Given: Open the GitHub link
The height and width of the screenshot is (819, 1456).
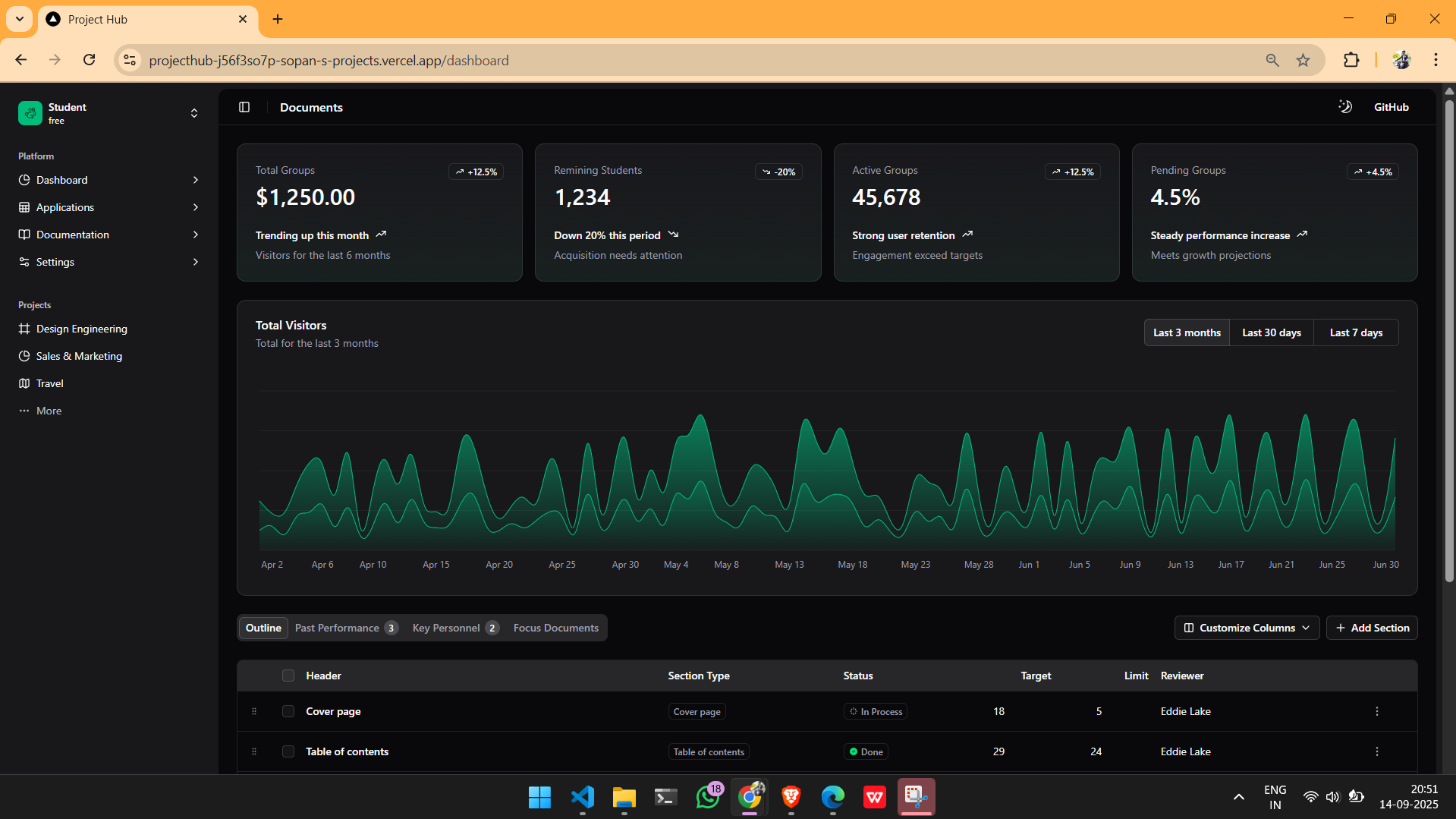Looking at the screenshot, I should 1391,107.
